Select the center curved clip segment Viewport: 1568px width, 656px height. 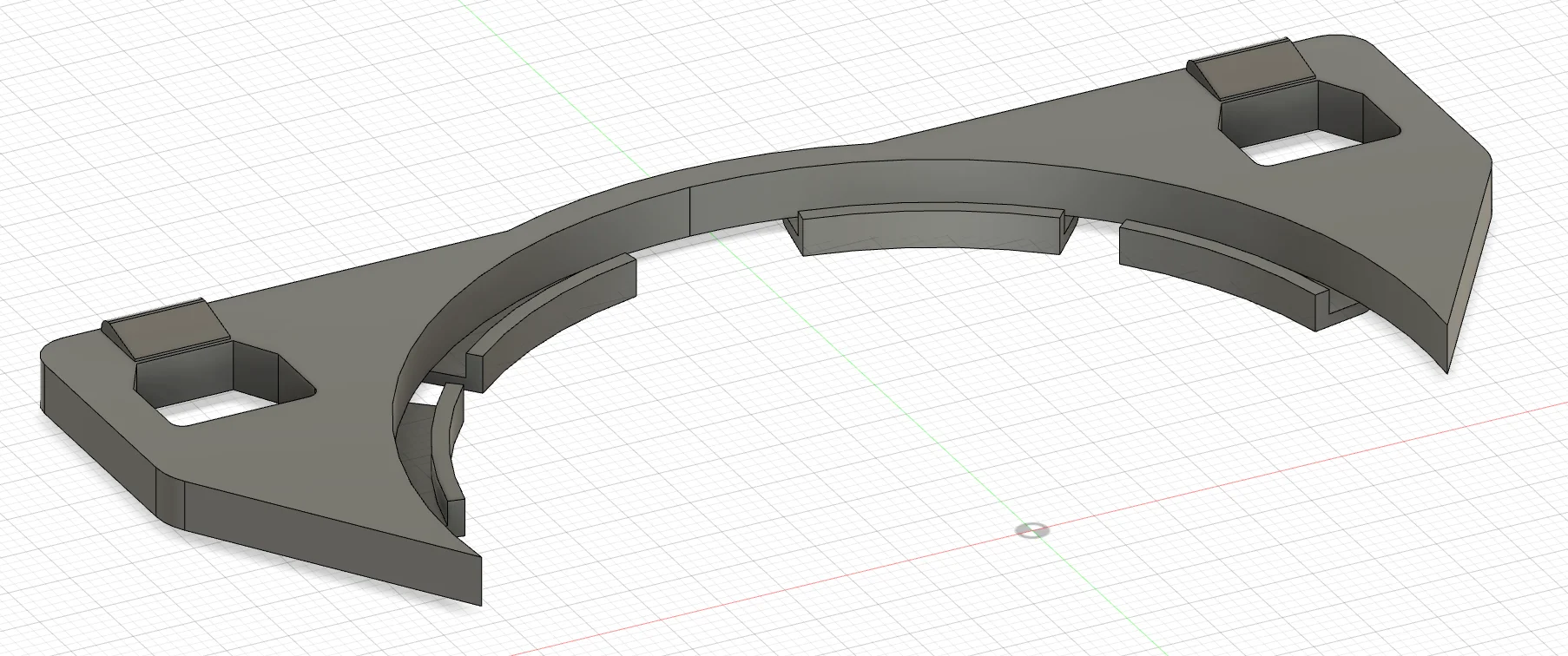pyautogui.click(x=929, y=231)
